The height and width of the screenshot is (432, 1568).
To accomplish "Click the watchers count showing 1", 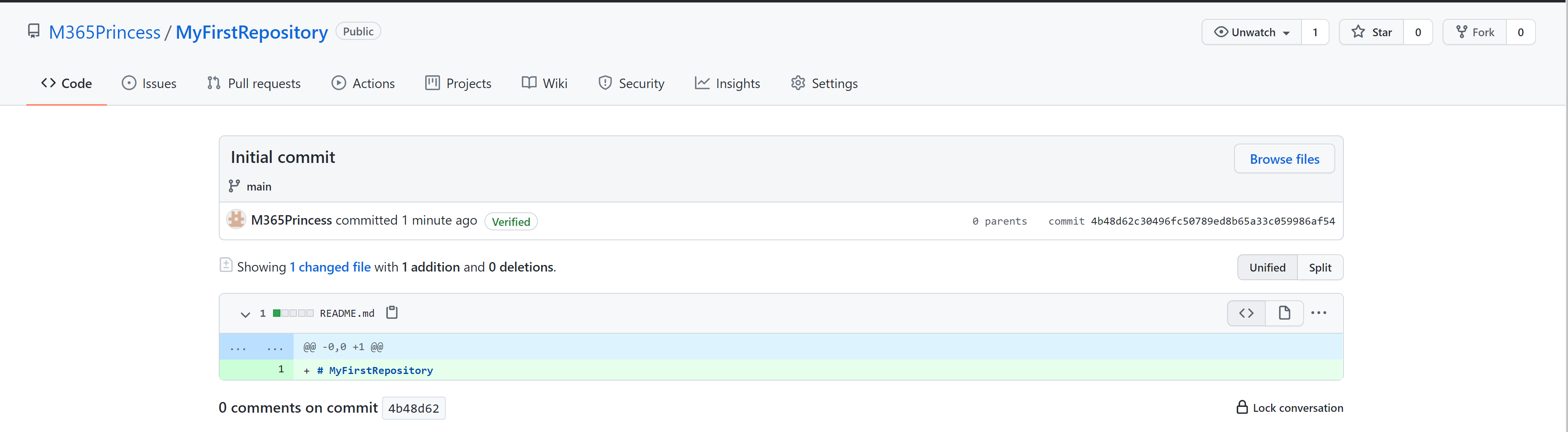I will coord(1316,32).
